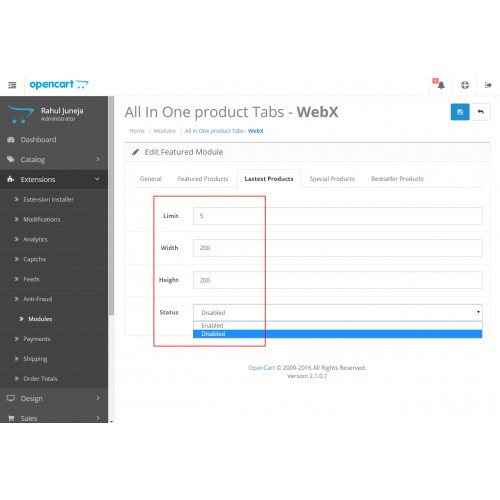This screenshot has height=500, width=500.
Task: Open the Status dropdown
Action: coord(338,312)
